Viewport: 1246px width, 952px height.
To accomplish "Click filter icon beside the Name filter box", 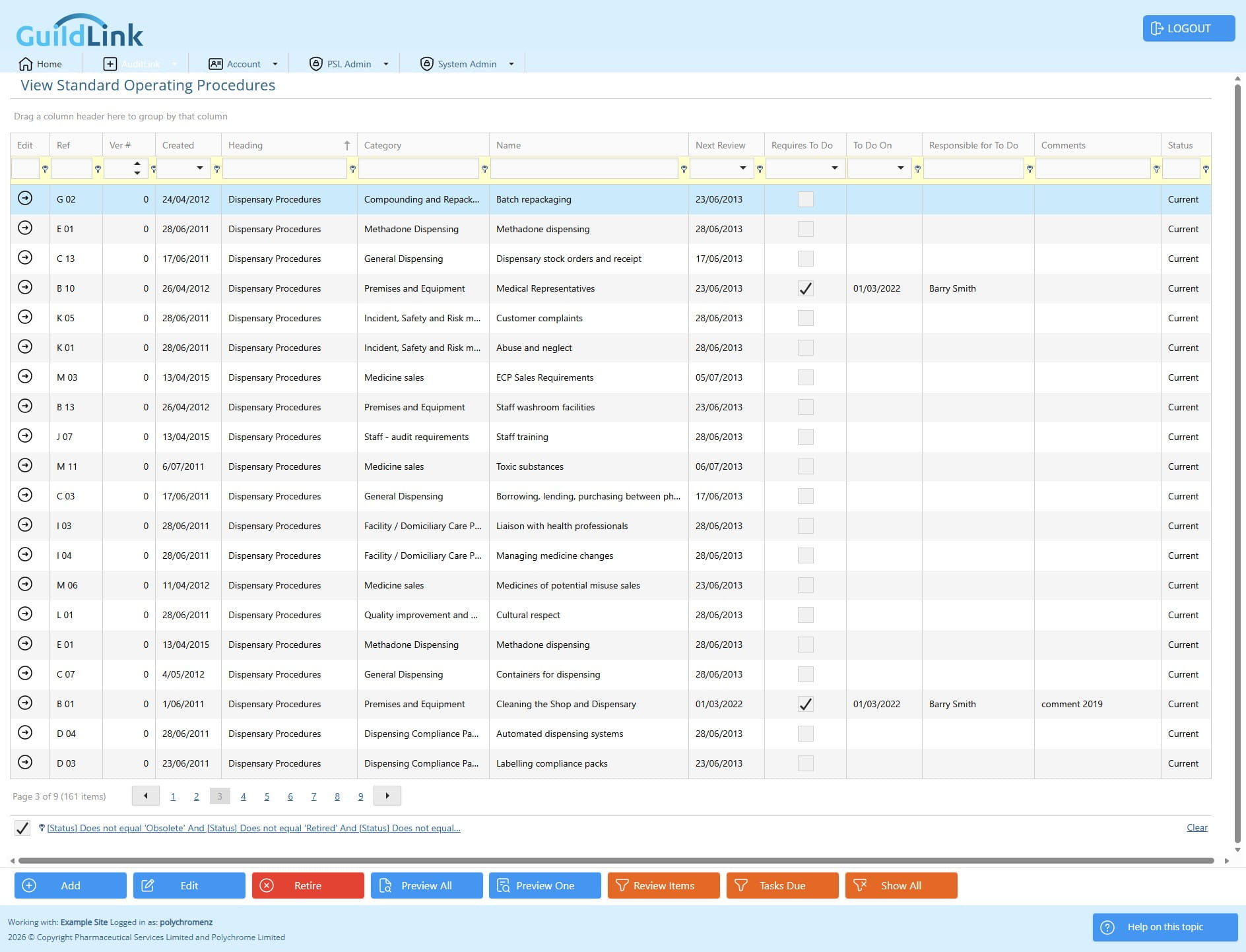I will click(684, 169).
